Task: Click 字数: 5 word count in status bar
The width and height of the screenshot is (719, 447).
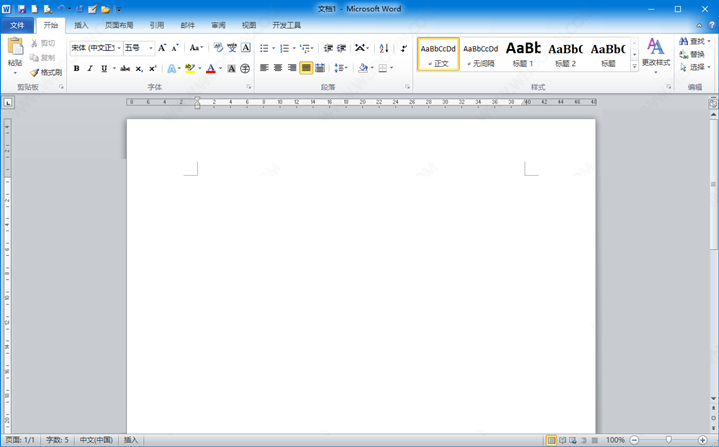Action: point(57,440)
